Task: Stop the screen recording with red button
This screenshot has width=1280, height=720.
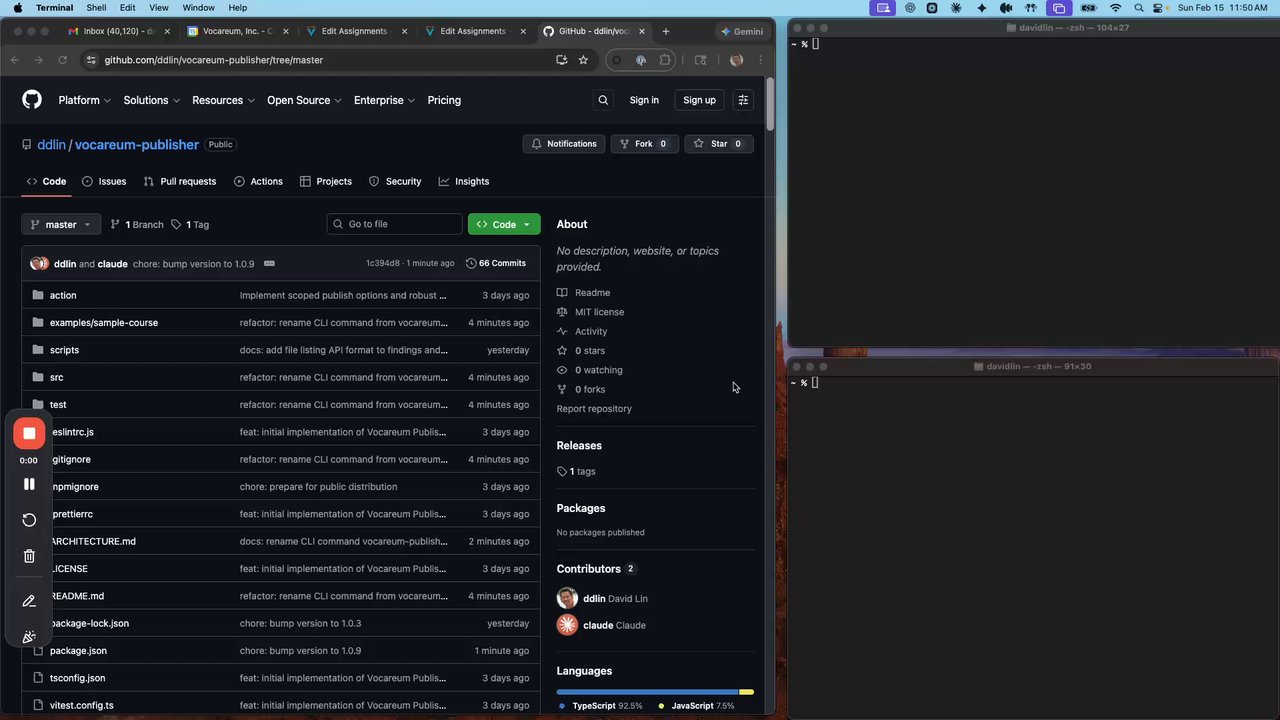Action: point(29,433)
